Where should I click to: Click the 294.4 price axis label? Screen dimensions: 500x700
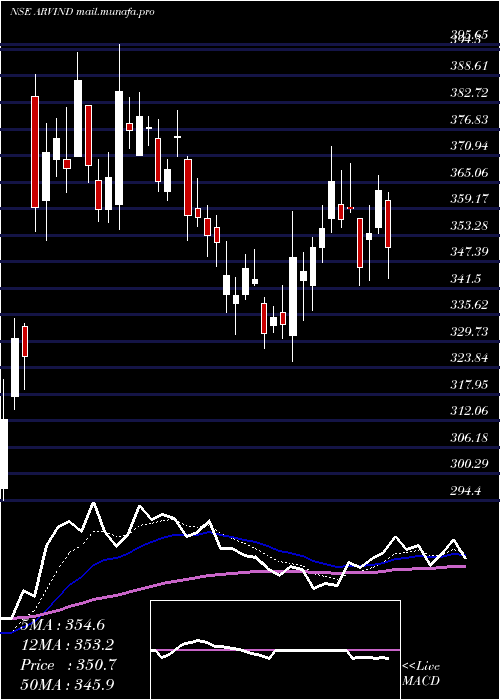(466, 491)
